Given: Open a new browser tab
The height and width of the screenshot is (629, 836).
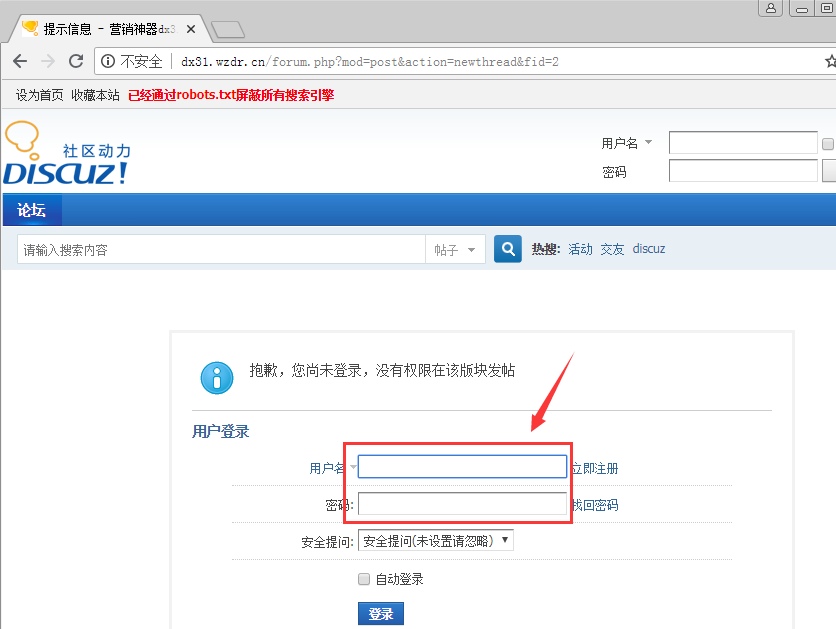Looking at the screenshot, I should click(228, 29).
